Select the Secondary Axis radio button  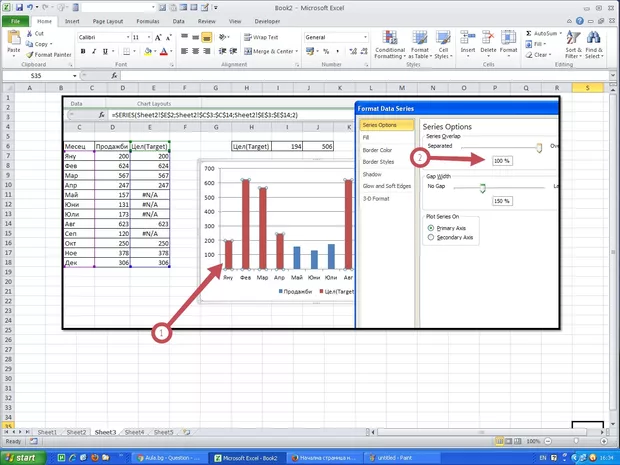tap(431, 238)
